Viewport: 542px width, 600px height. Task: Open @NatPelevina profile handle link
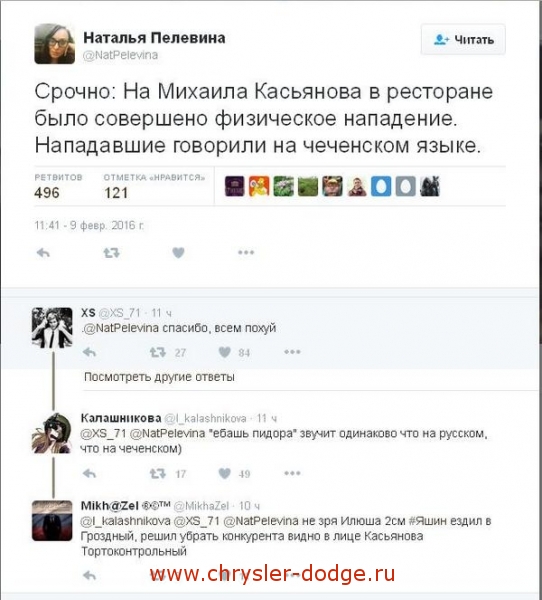point(121,55)
